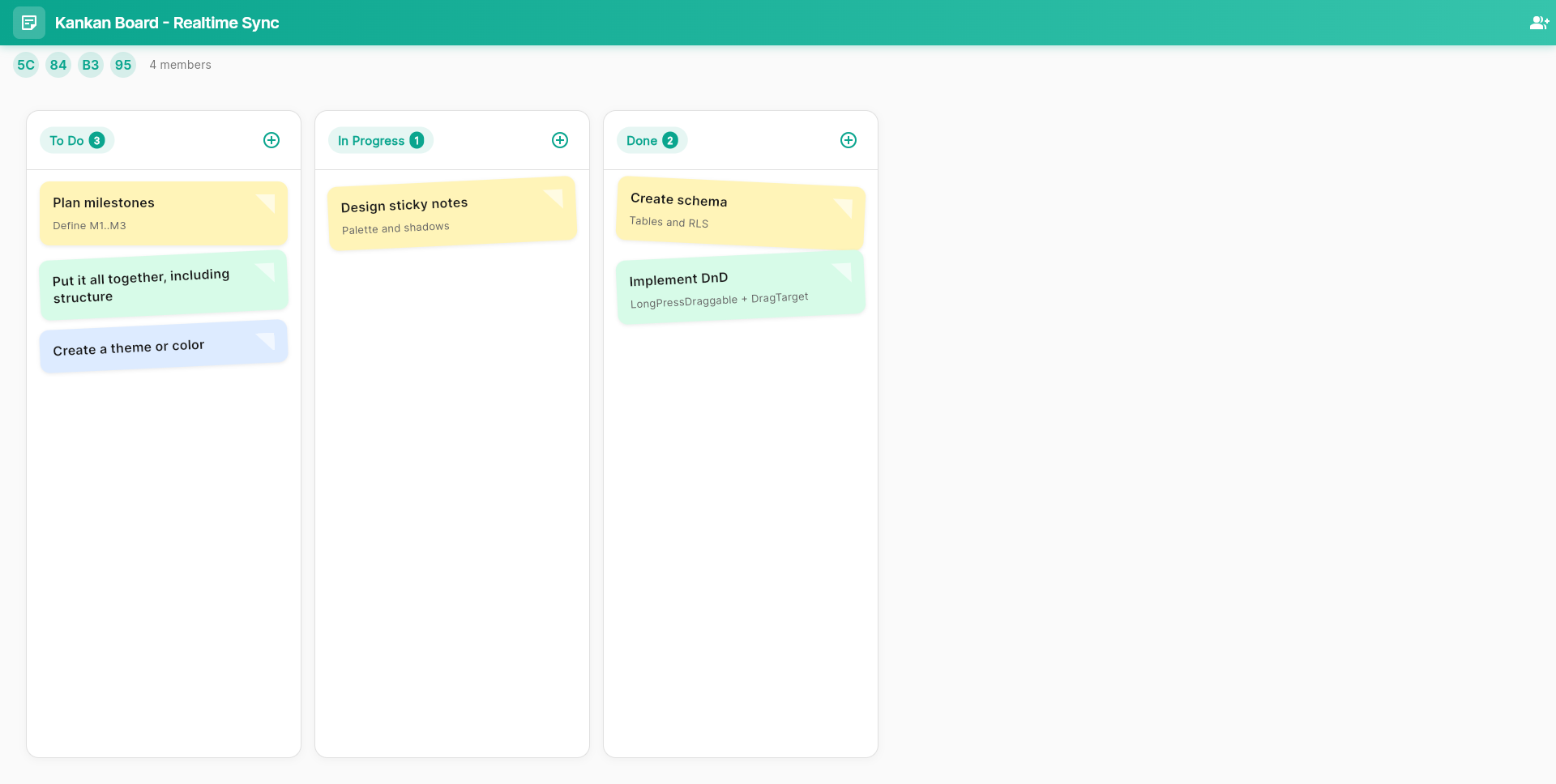Click the corner fold on the Create a theme note

267,342
